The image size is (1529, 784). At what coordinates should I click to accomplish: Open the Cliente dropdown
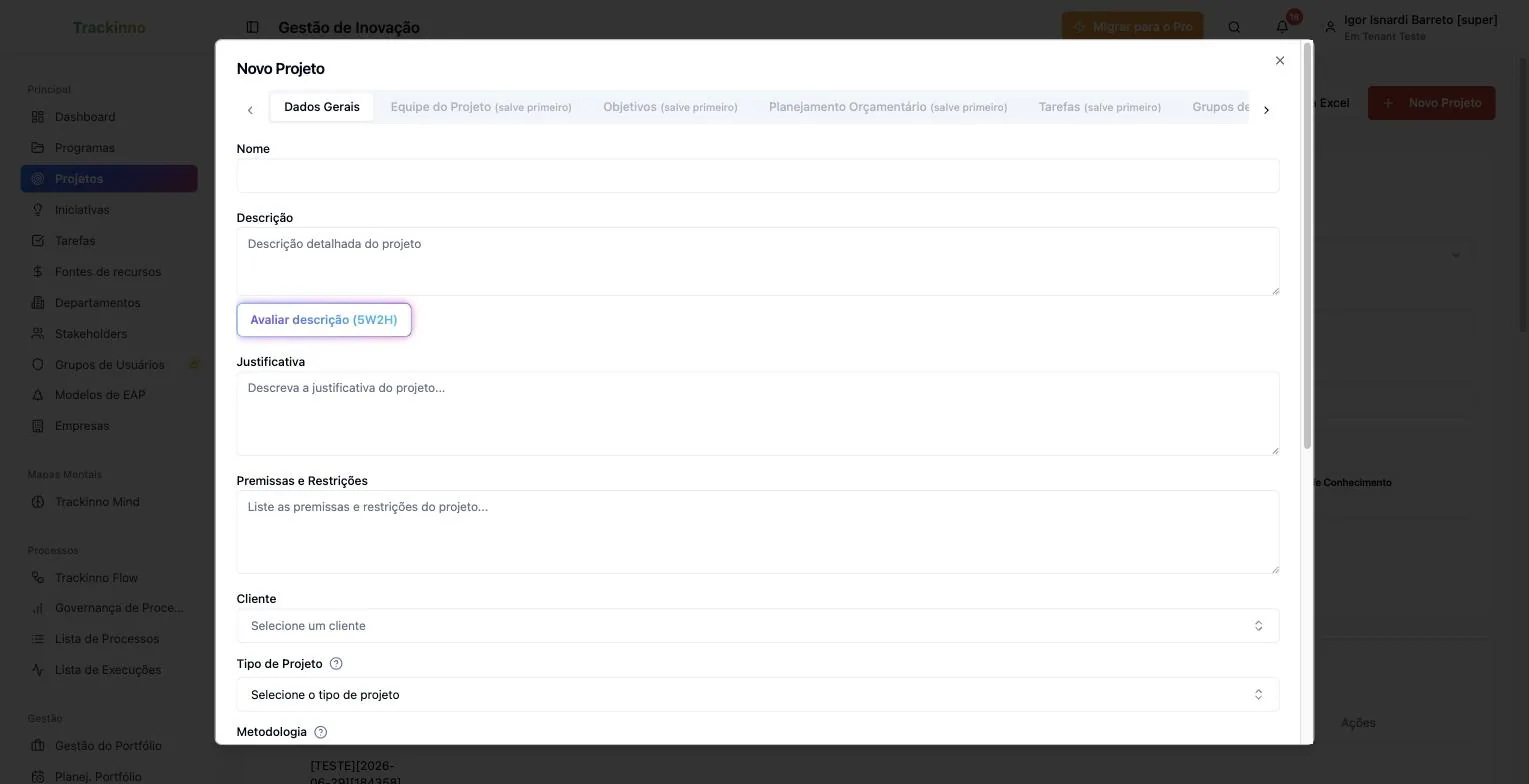point(758,626)
